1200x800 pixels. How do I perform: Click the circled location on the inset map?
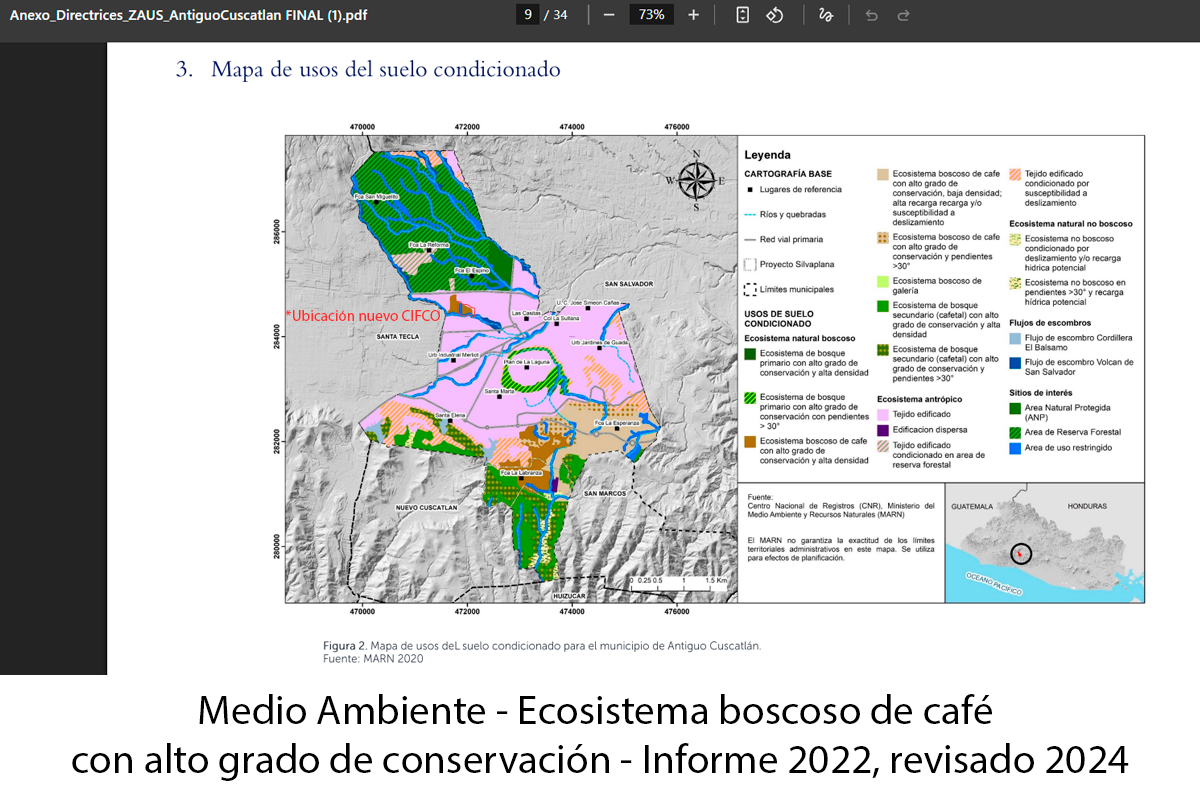(x=1020, y=553)
